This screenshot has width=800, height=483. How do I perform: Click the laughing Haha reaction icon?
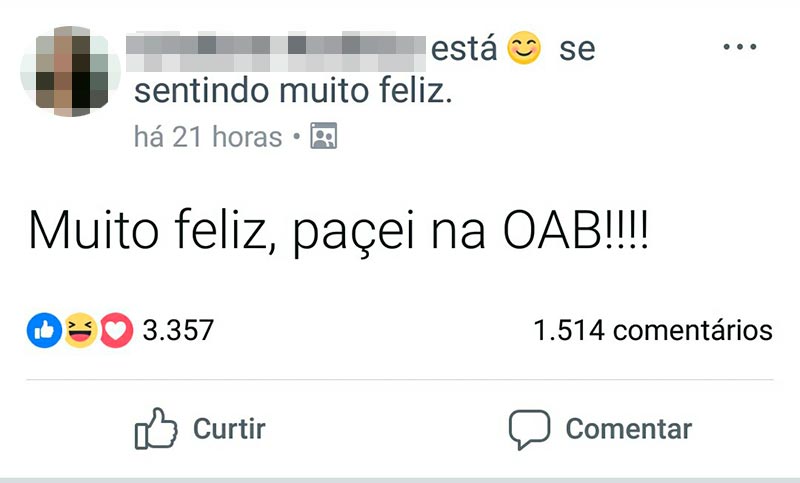tap(80, 330)
